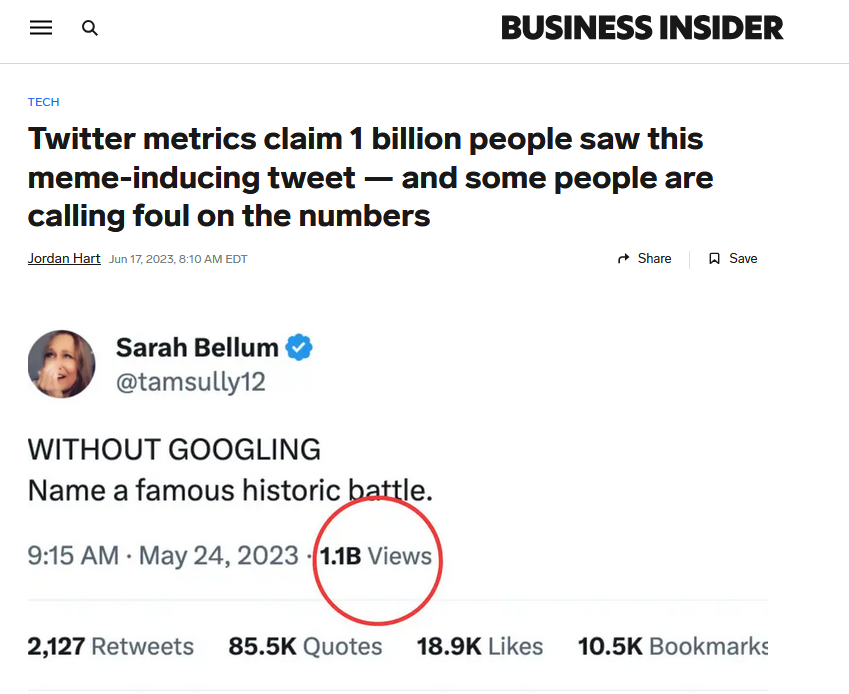The image size is (849, 694).
Task: Click the Save bookmark icon
Action: 714,259
